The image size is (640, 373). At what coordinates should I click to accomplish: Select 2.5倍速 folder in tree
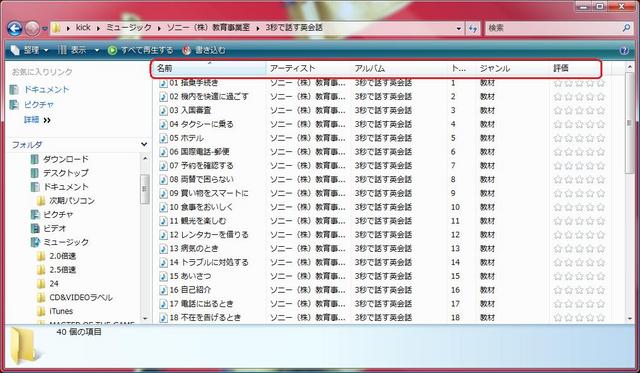click(62, 270)
